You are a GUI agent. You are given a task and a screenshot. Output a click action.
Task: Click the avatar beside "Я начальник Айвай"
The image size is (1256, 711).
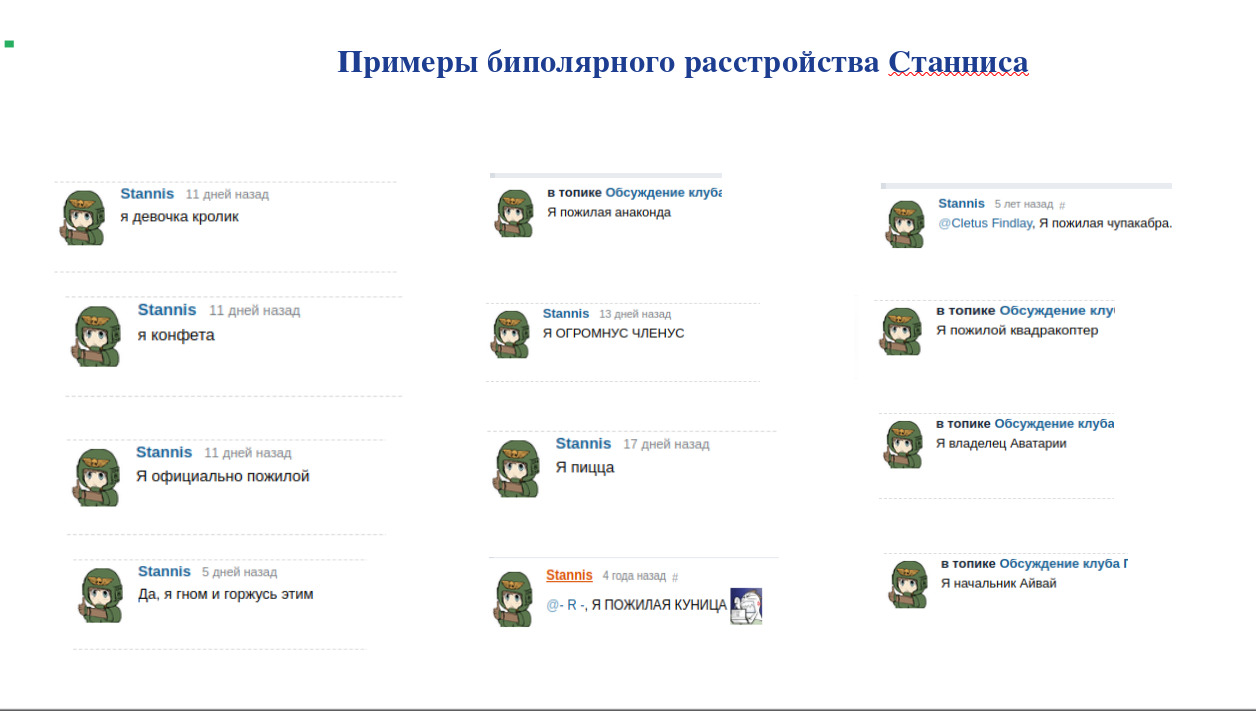tap(909, 583)
